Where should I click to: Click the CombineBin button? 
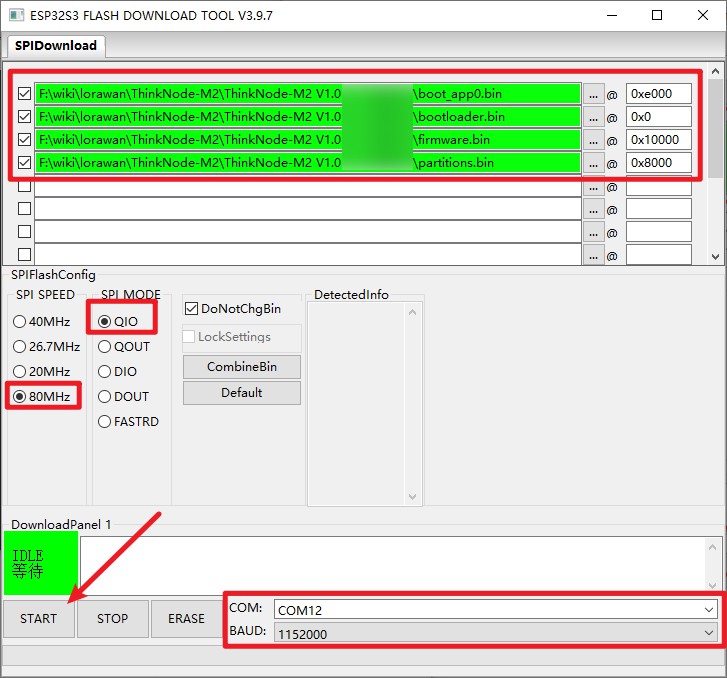(x=242, y=367)
